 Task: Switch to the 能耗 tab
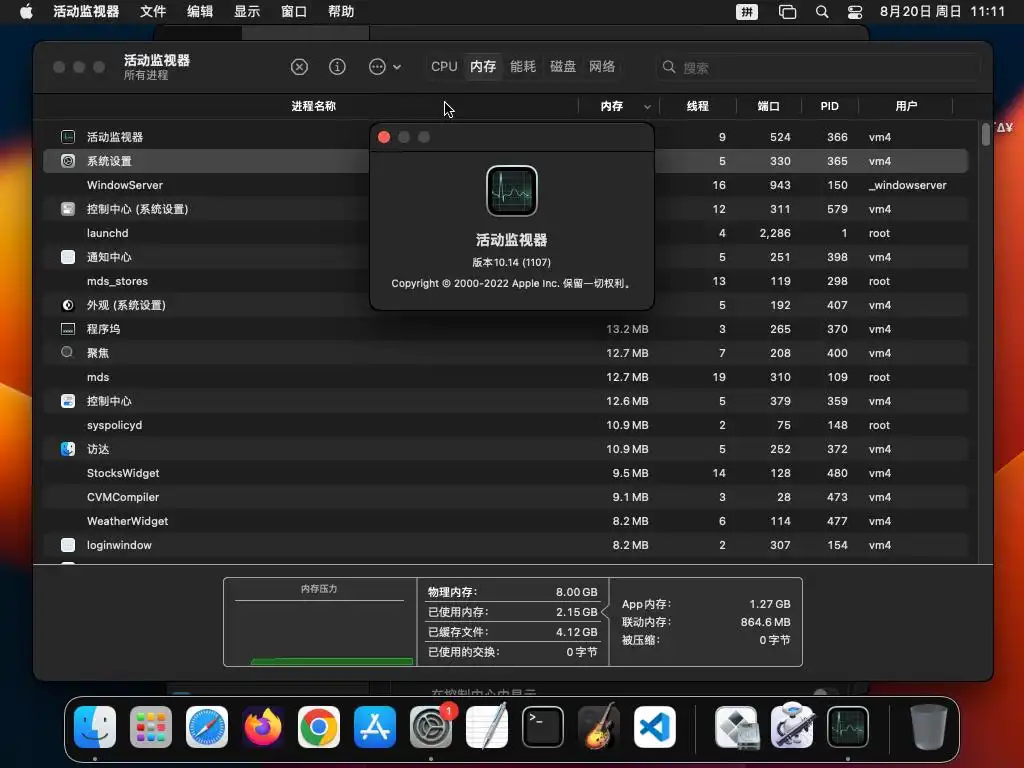(522, 67)
